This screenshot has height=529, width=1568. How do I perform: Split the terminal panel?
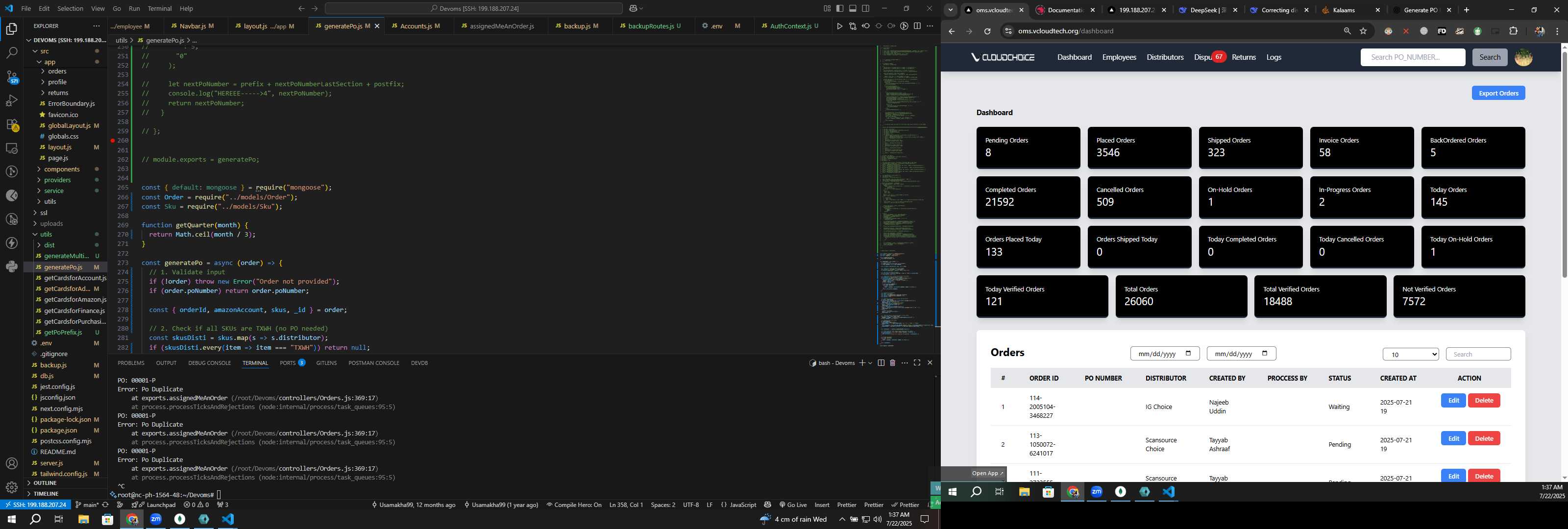[881, 363]
